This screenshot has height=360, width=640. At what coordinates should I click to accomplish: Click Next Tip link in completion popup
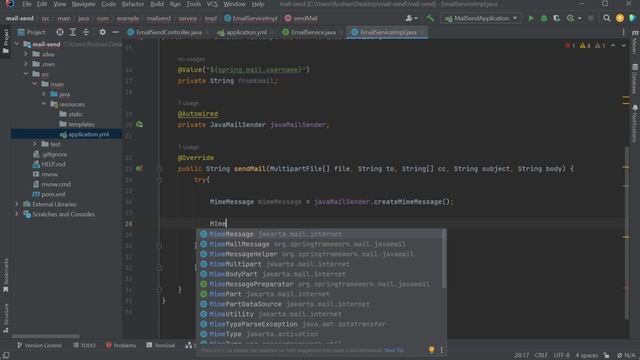click(393, 350)
